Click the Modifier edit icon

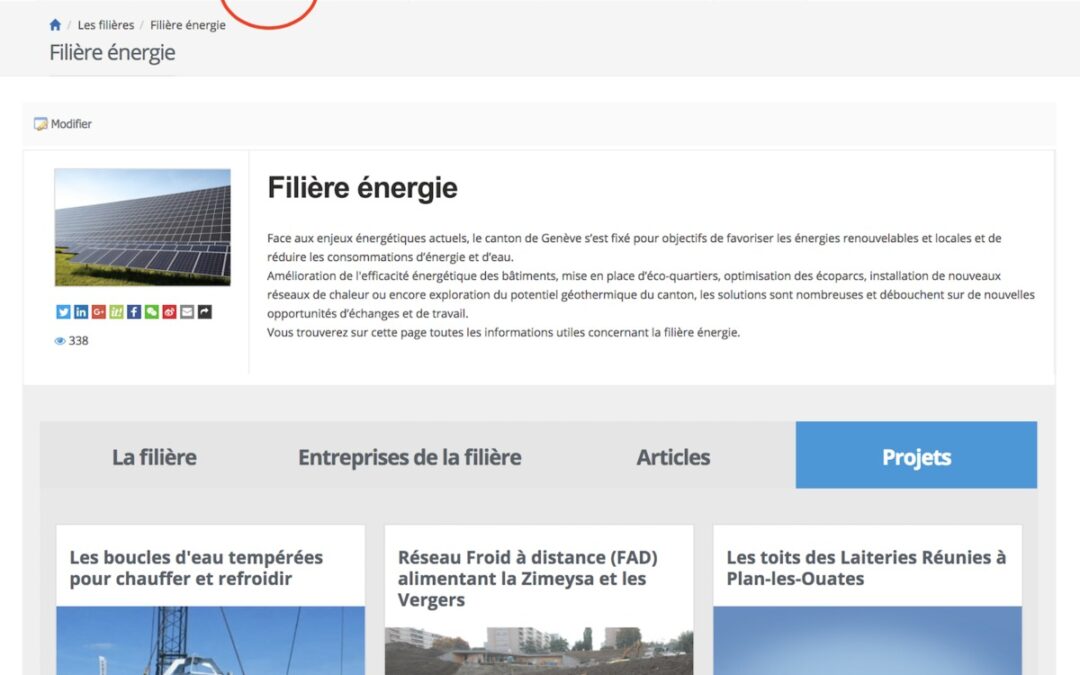[41, 124]
